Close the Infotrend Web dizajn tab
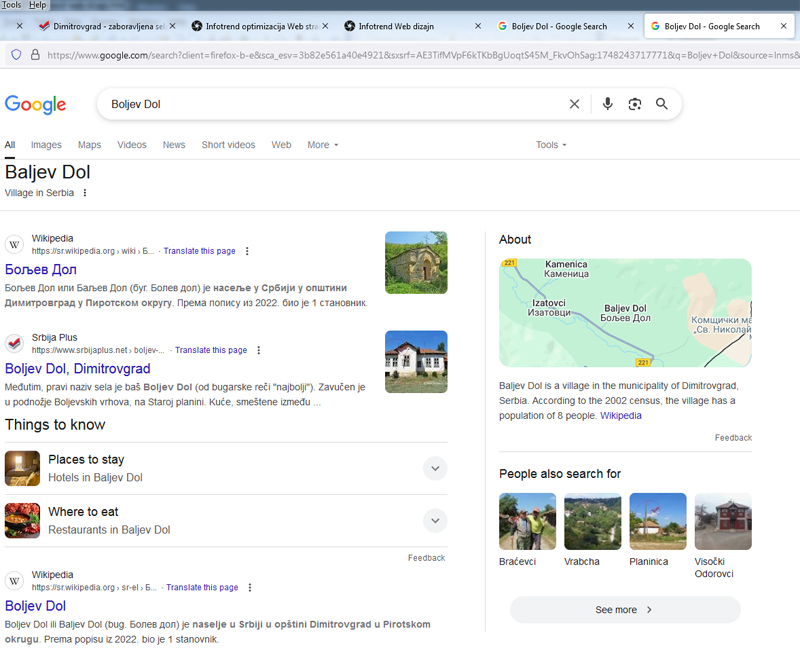 click(478, 26)
